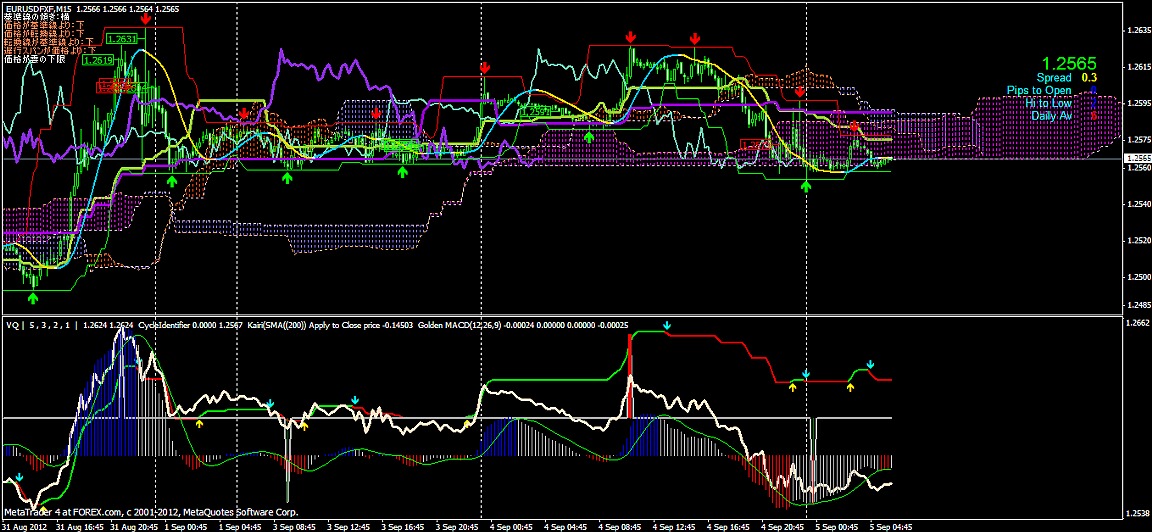The image size is (1152, 532).
Task: Click the cyan arrow at the indicator window's top
Action: pyautogui.click(x=667, y=326)
